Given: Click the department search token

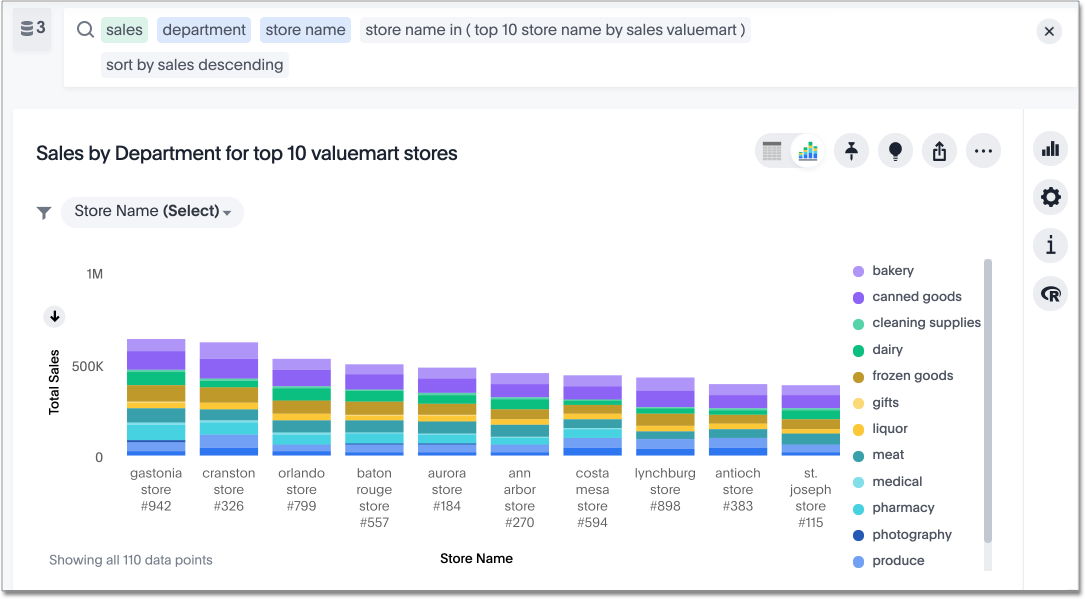Looking at the screenshot, I should [x=203, y=30].
